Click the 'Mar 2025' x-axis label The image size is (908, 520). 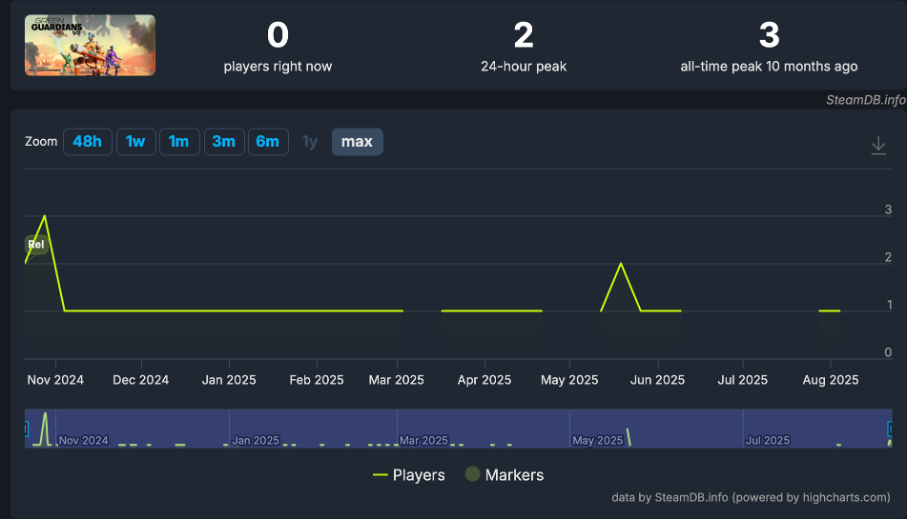click(397, 380)
